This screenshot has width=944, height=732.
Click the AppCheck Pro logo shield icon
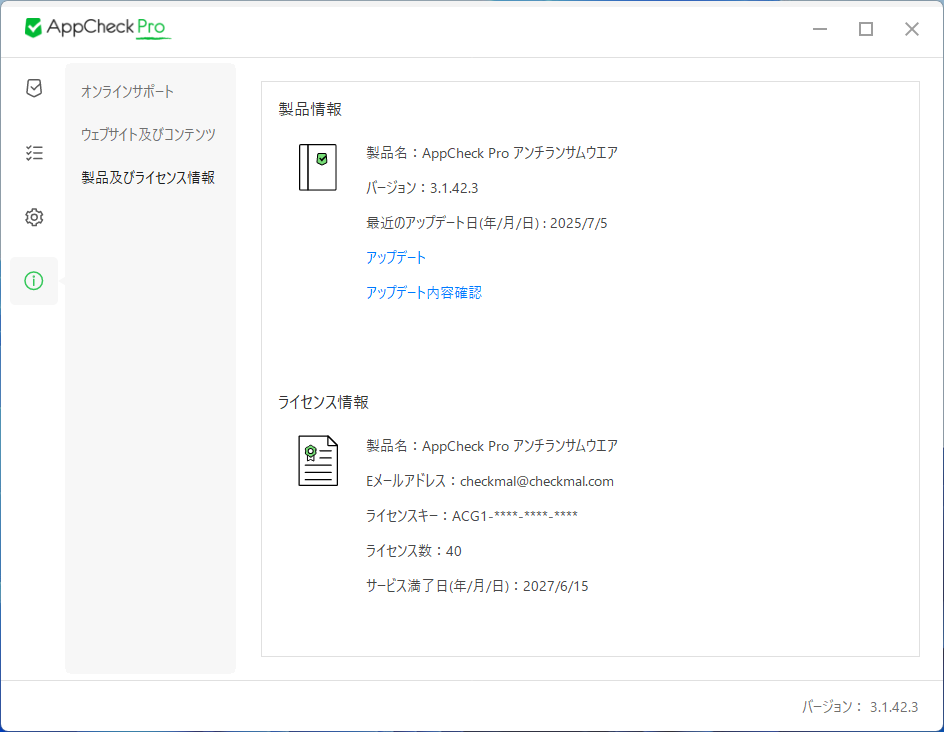point(34,28)
